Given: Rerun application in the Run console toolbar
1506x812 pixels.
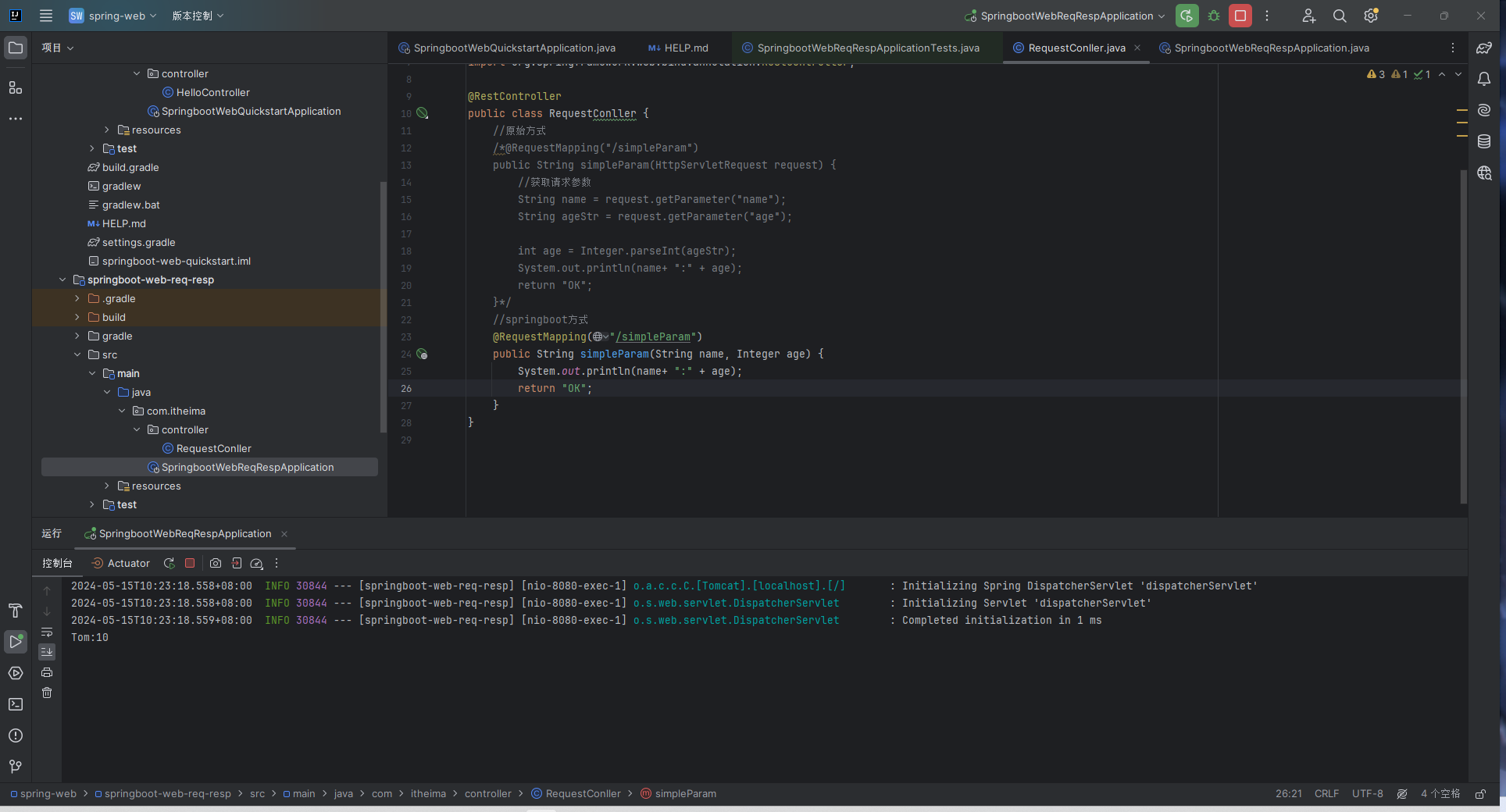Looking at the screenshot, I should [169, 563].
